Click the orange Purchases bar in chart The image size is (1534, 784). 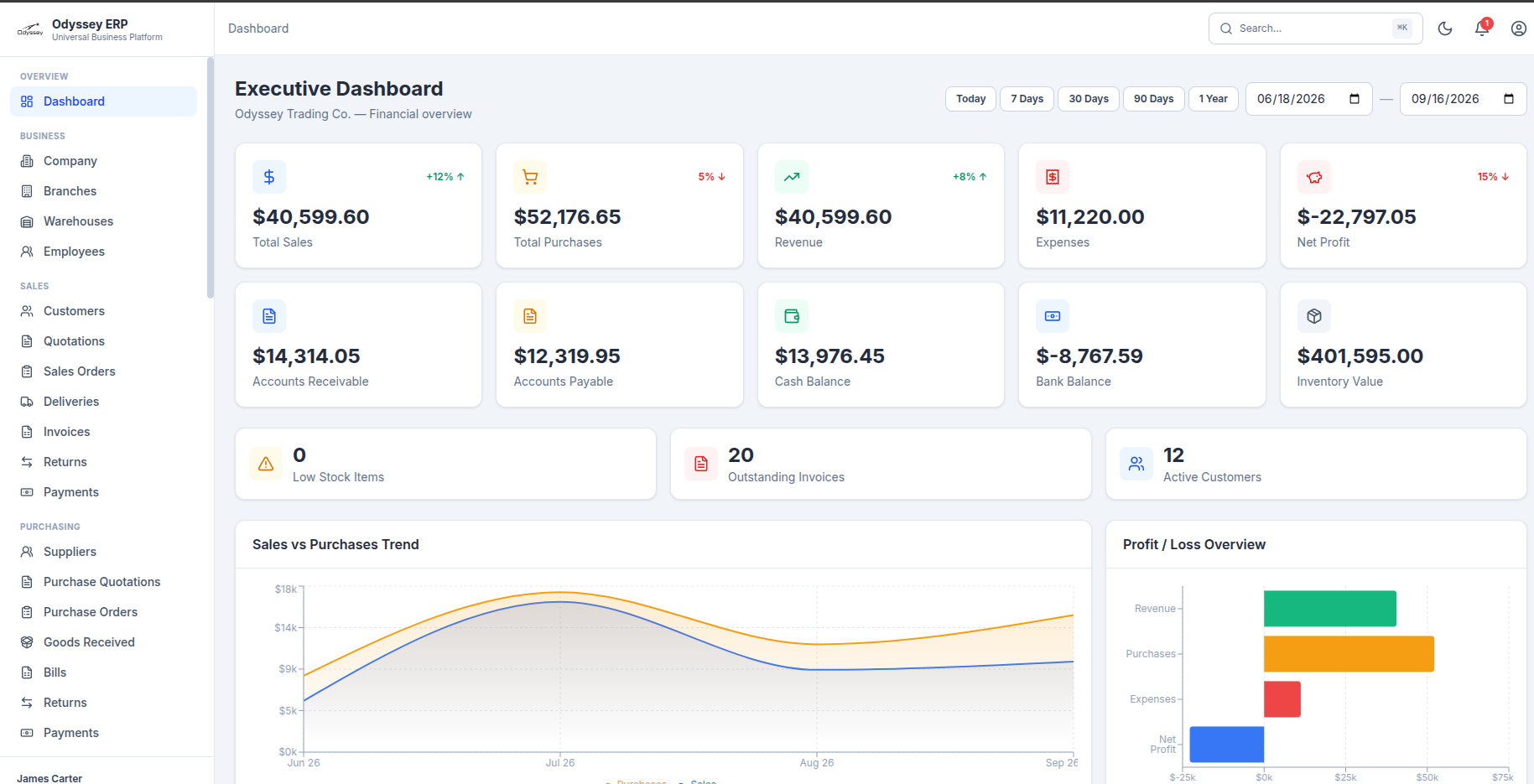pyautogui.click(x=1349, y=654)
